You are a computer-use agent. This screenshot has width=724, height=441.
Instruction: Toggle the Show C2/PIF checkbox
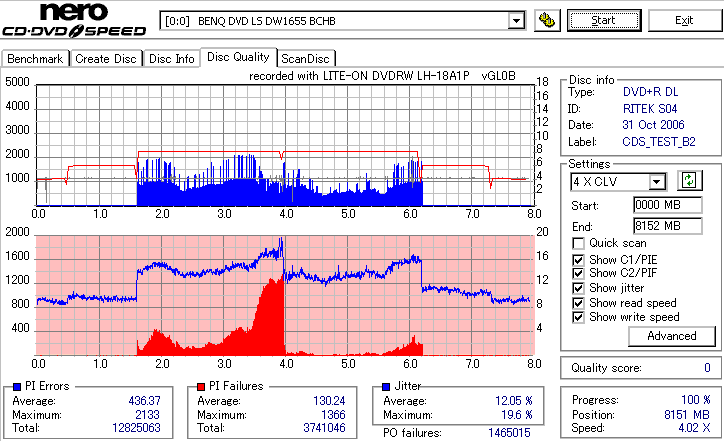point(578,273)
